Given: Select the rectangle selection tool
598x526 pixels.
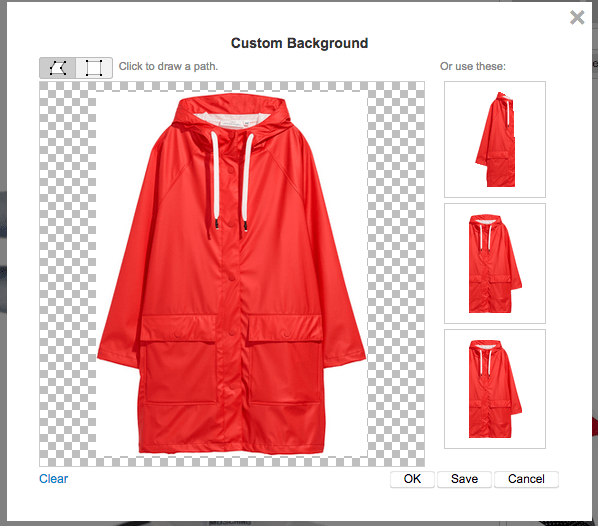Looking at the screenshot, I should [94, 68].
